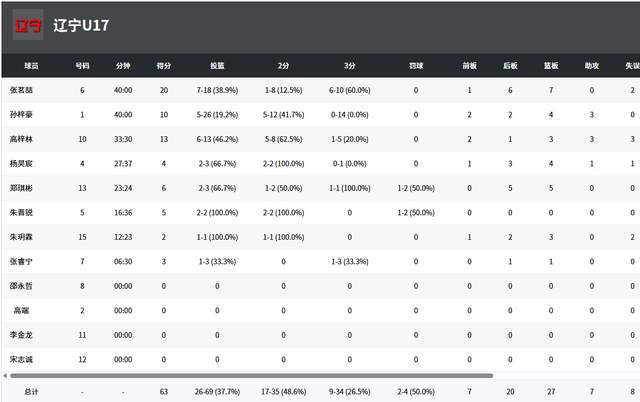Click the 总计 totals row label
640x402 pixels.
click(x=32, y=392)
